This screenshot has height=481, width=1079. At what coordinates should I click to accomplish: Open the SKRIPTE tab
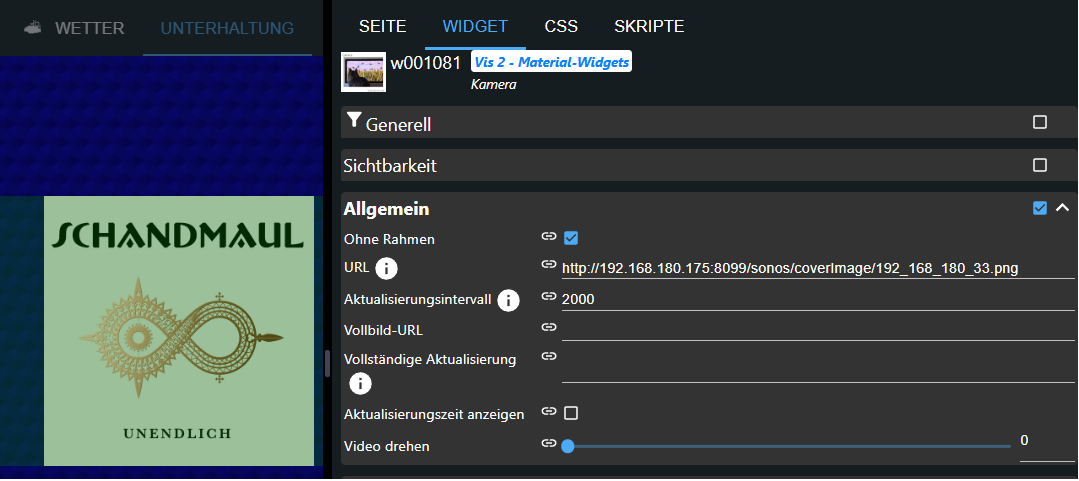(x=649, y=27)
